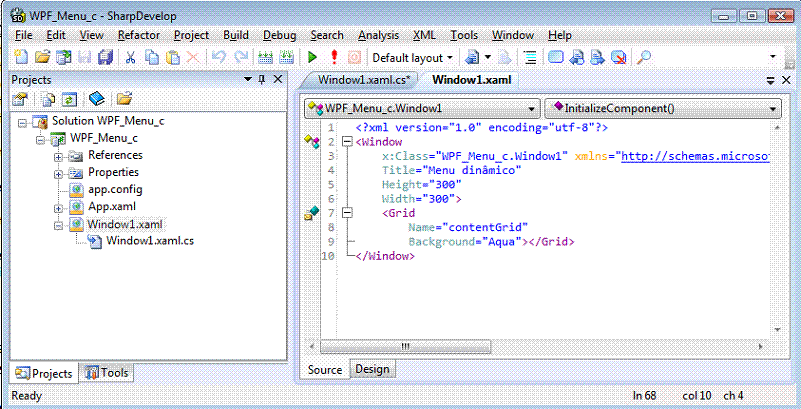Select the Source view tab
The width and height of the screenshot is (801, 409).
[325, 370]
